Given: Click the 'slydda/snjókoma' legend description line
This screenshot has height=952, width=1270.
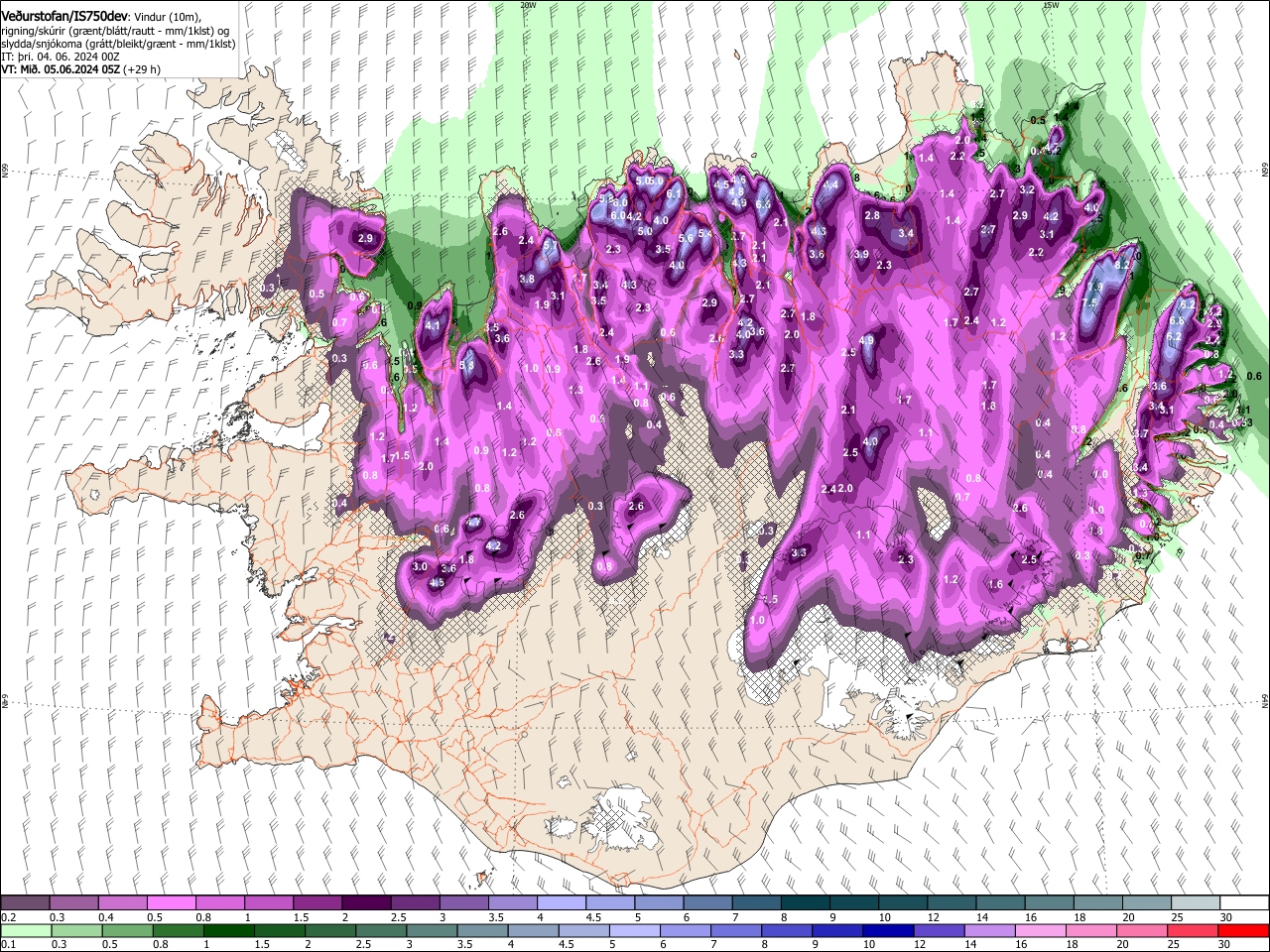Looking at the screenshot, I should coord(118,44).
